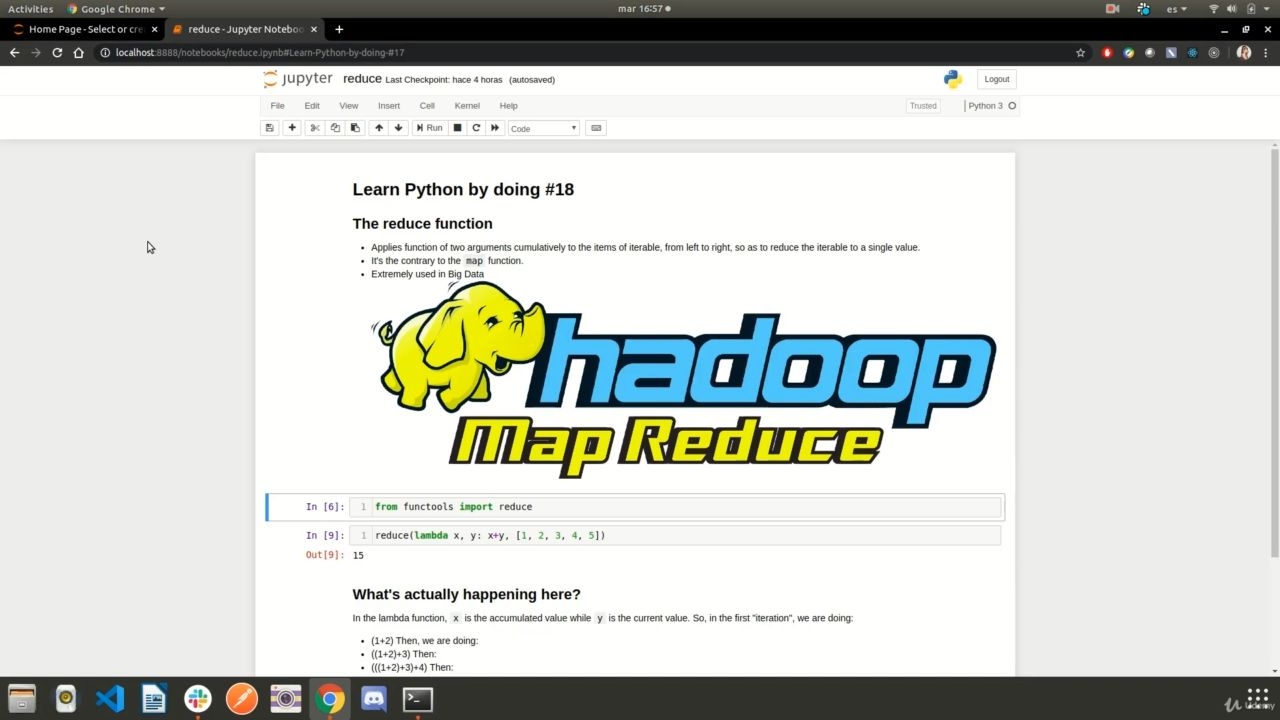Run the selected cell
1280x720 pixels.
(x=430, y=128)
